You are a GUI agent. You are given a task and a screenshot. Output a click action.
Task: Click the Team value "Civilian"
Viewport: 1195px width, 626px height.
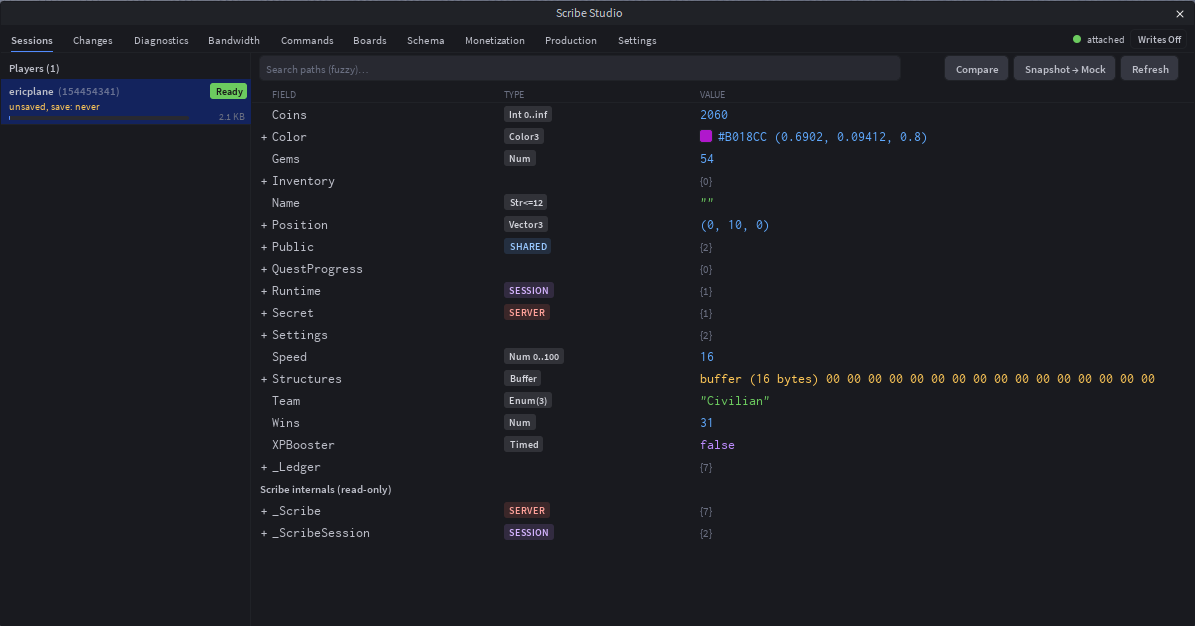[735, 401]
